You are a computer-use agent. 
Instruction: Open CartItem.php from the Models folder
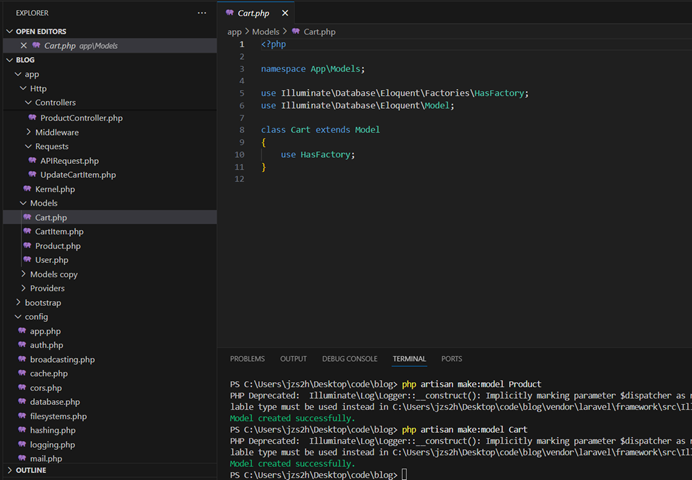[x=59, y=231]
